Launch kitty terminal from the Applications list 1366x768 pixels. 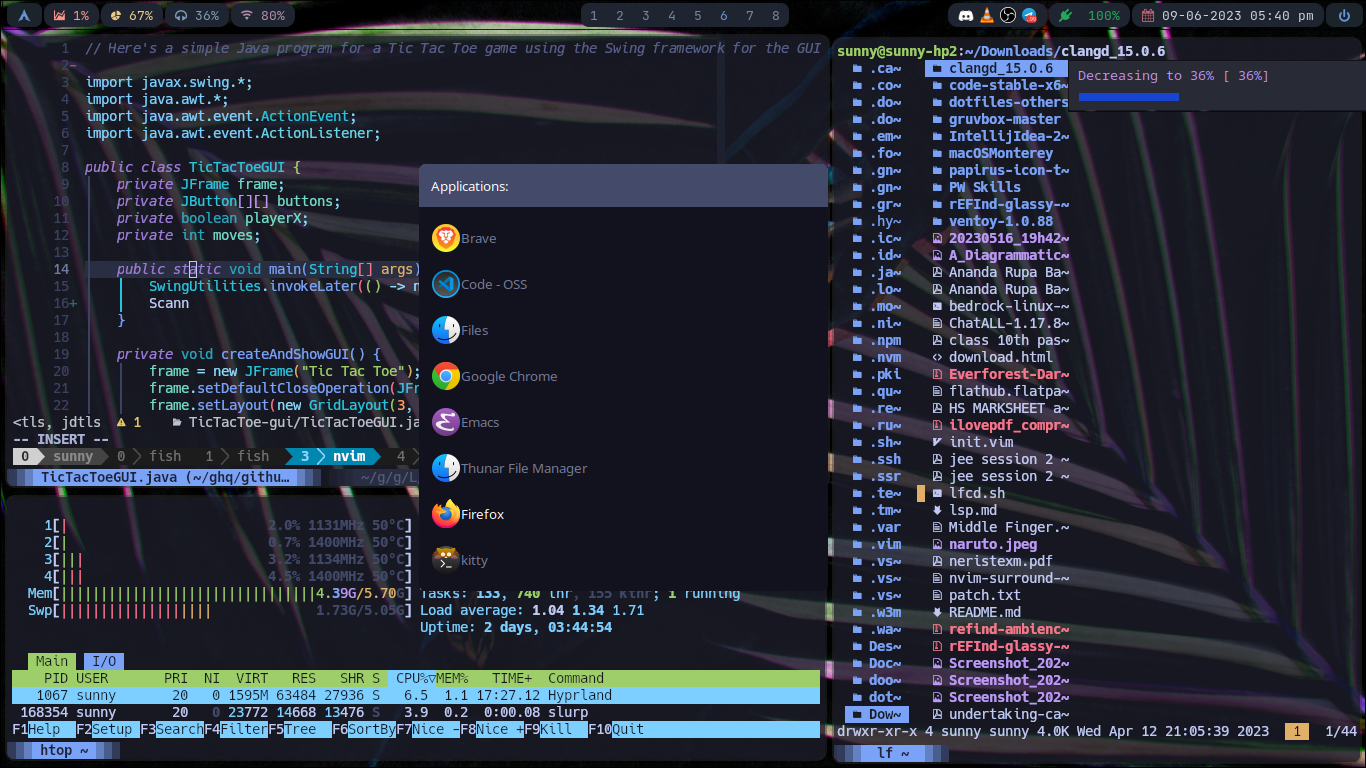click(623, 560)
